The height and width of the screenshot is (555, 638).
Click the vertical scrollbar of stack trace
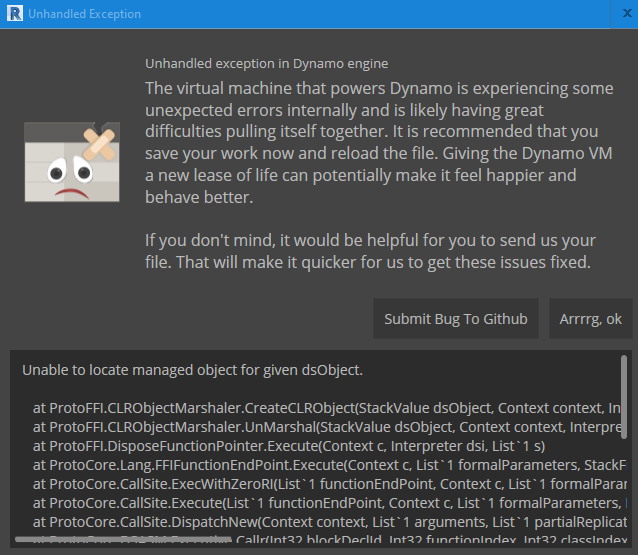[x=624, y=397]
